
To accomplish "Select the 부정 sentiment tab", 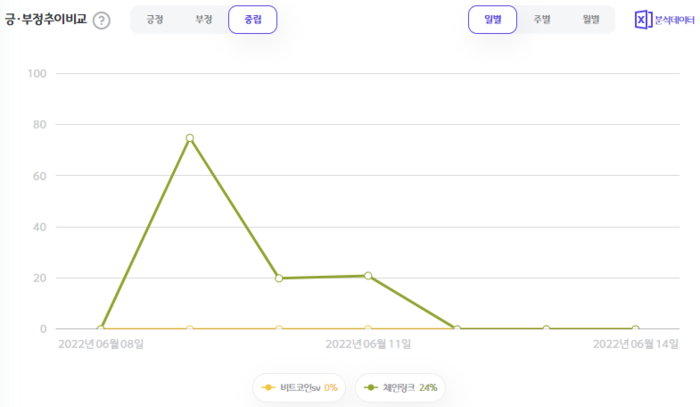I will [204, 20].
